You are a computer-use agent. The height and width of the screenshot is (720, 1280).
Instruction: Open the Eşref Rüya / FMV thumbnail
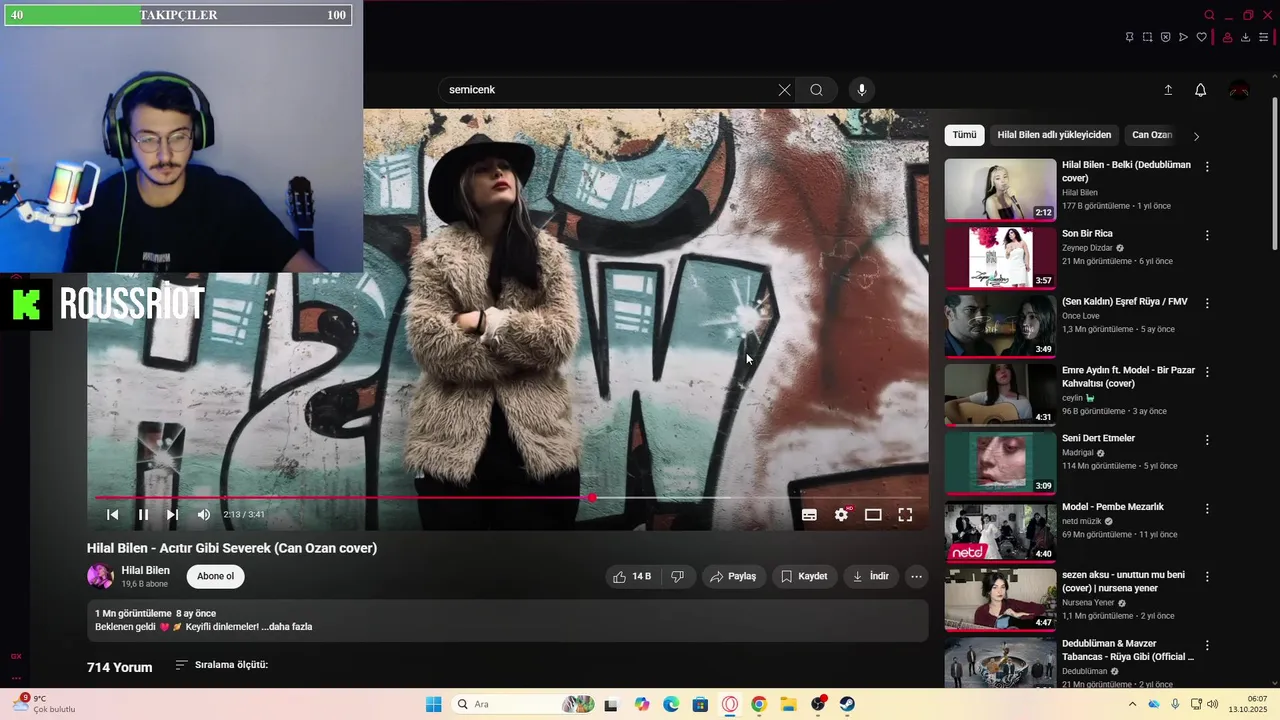[x=1000, y=326]
